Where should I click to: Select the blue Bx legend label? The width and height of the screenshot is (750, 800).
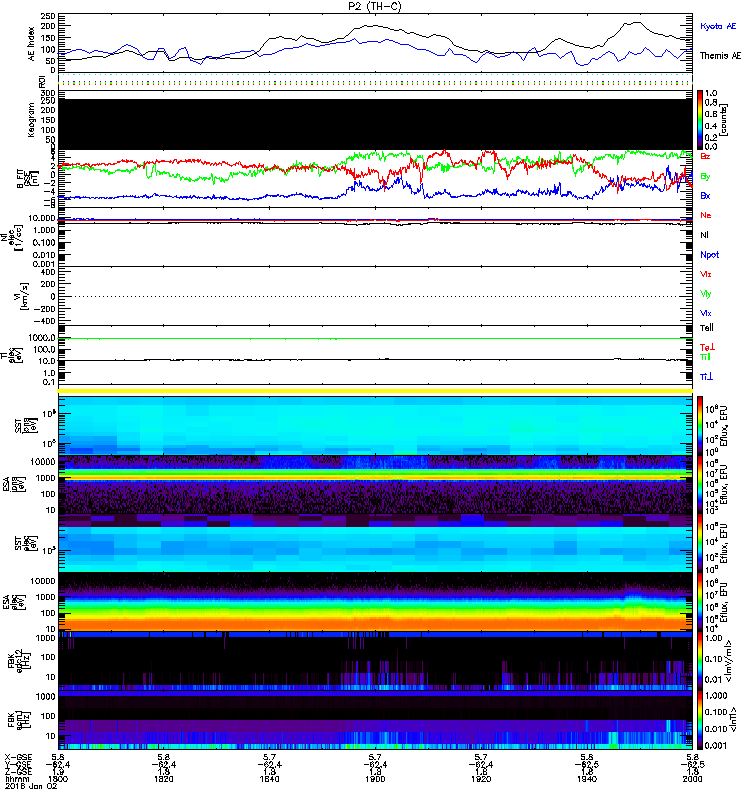click(x=705, y=196)
